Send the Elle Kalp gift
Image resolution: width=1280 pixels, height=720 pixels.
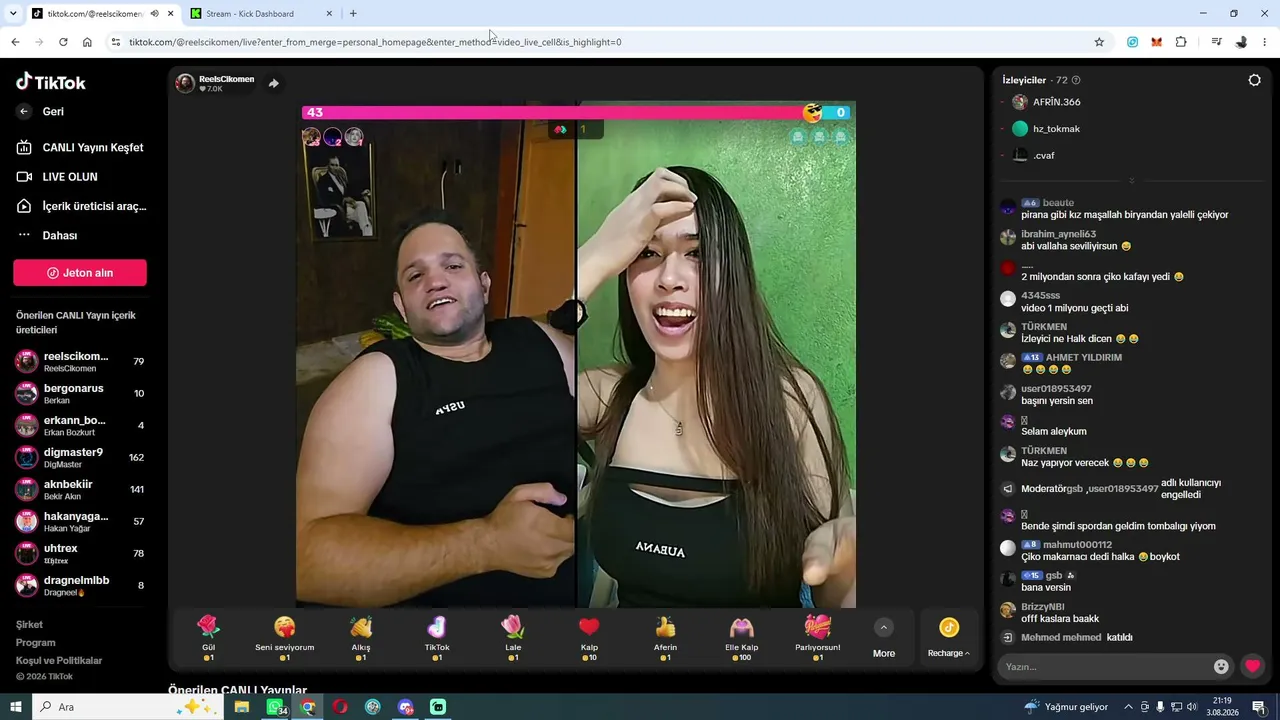pyautogui.click(x=741, y=637)
